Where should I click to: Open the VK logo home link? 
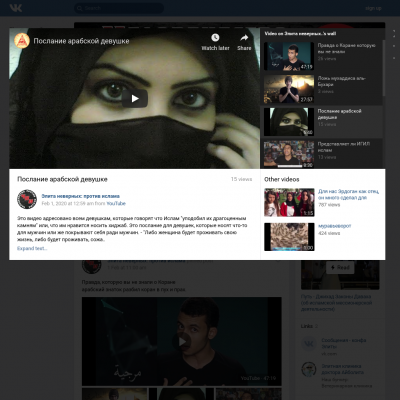pyautogui.click(x=16, y=8)
